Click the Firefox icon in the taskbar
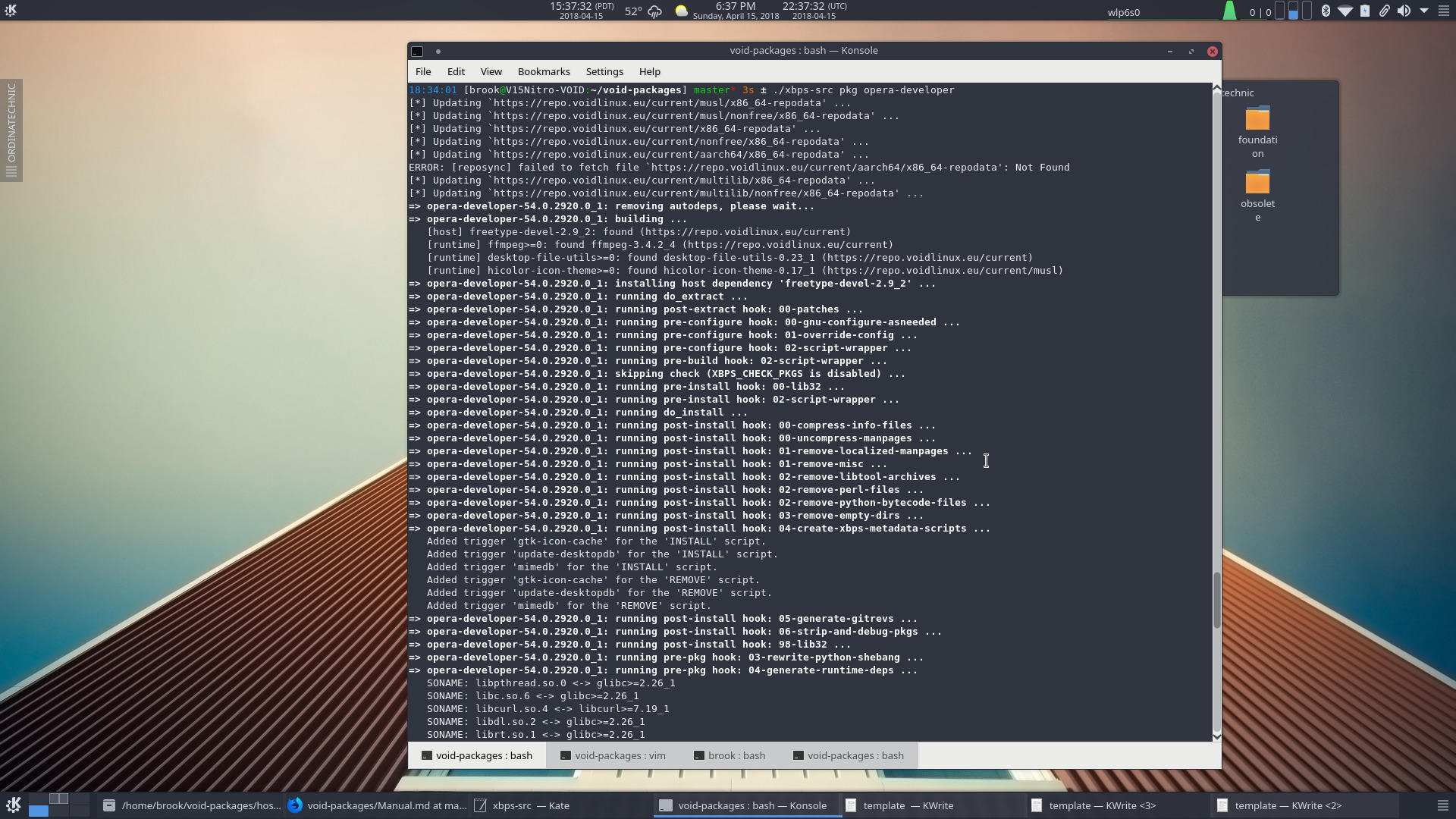The image size is (1456, 819). (x=295, y=805)
